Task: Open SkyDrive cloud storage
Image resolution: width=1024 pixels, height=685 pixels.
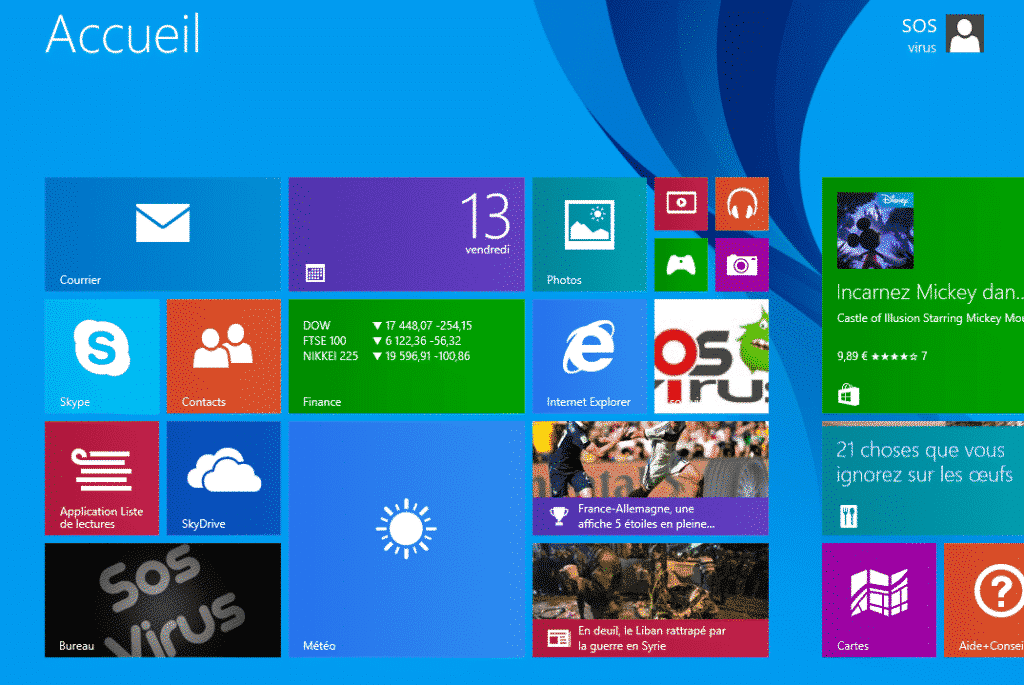Action: (x=223, y=478)
